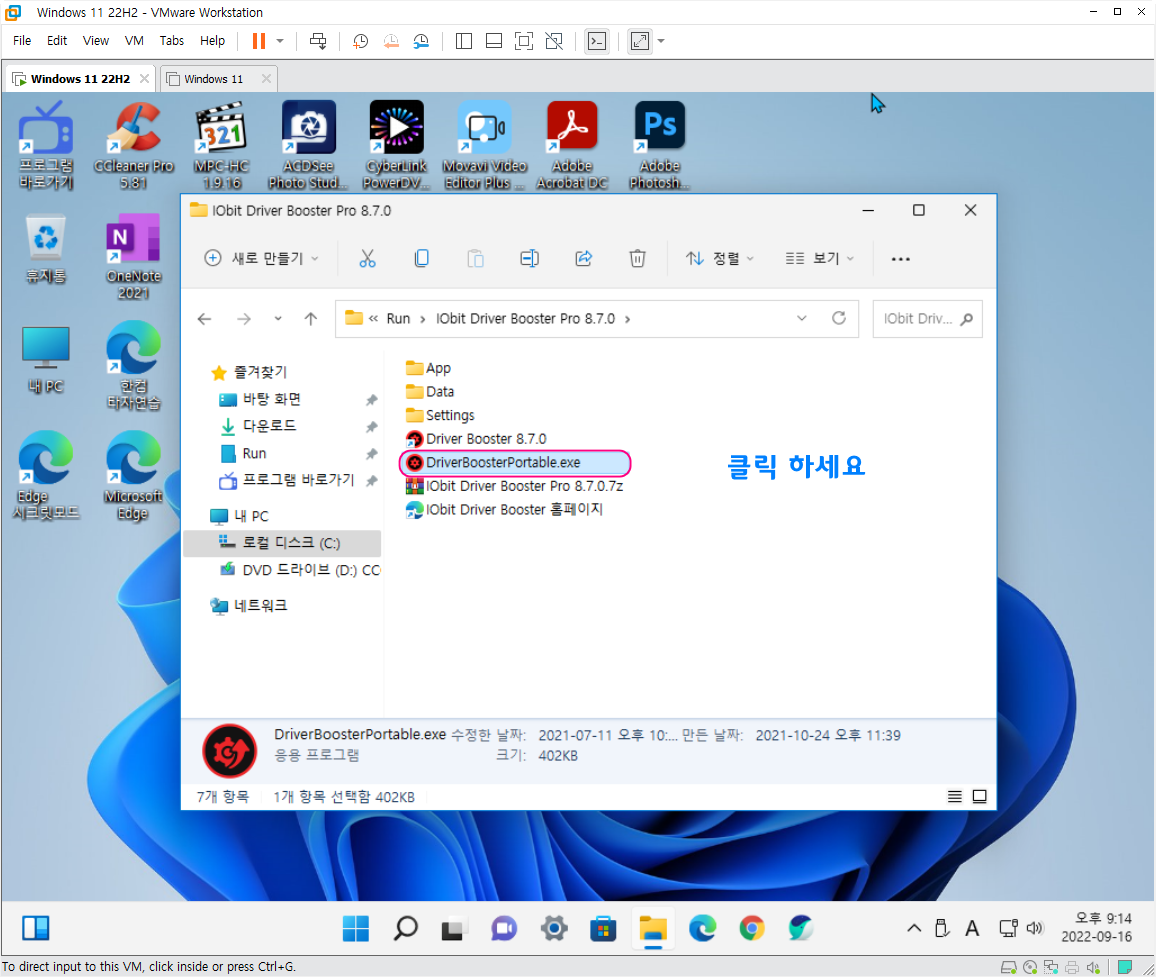Go up one folder level
The width and height of the screenshot is (1156, 977).
pos(311,319)
